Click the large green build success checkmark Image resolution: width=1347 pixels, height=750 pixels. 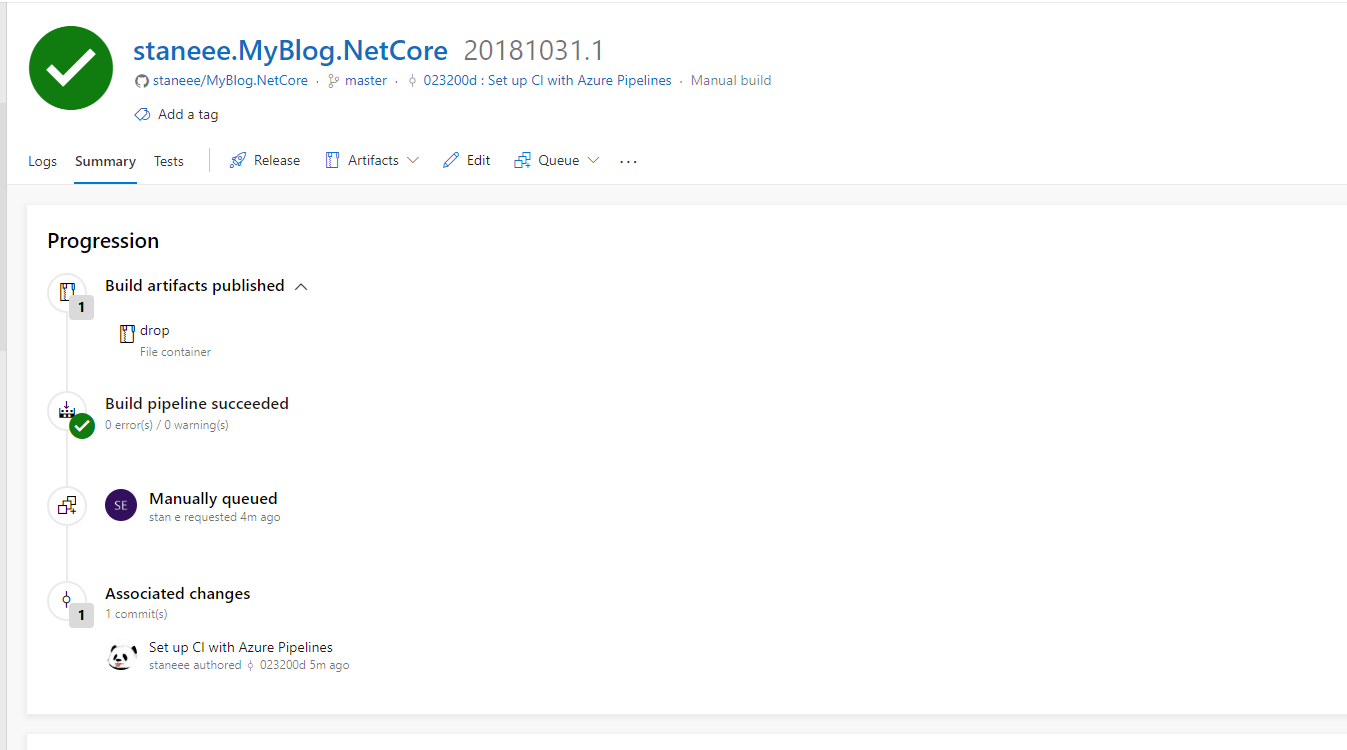pyautogui.click(x=71, y=67)
